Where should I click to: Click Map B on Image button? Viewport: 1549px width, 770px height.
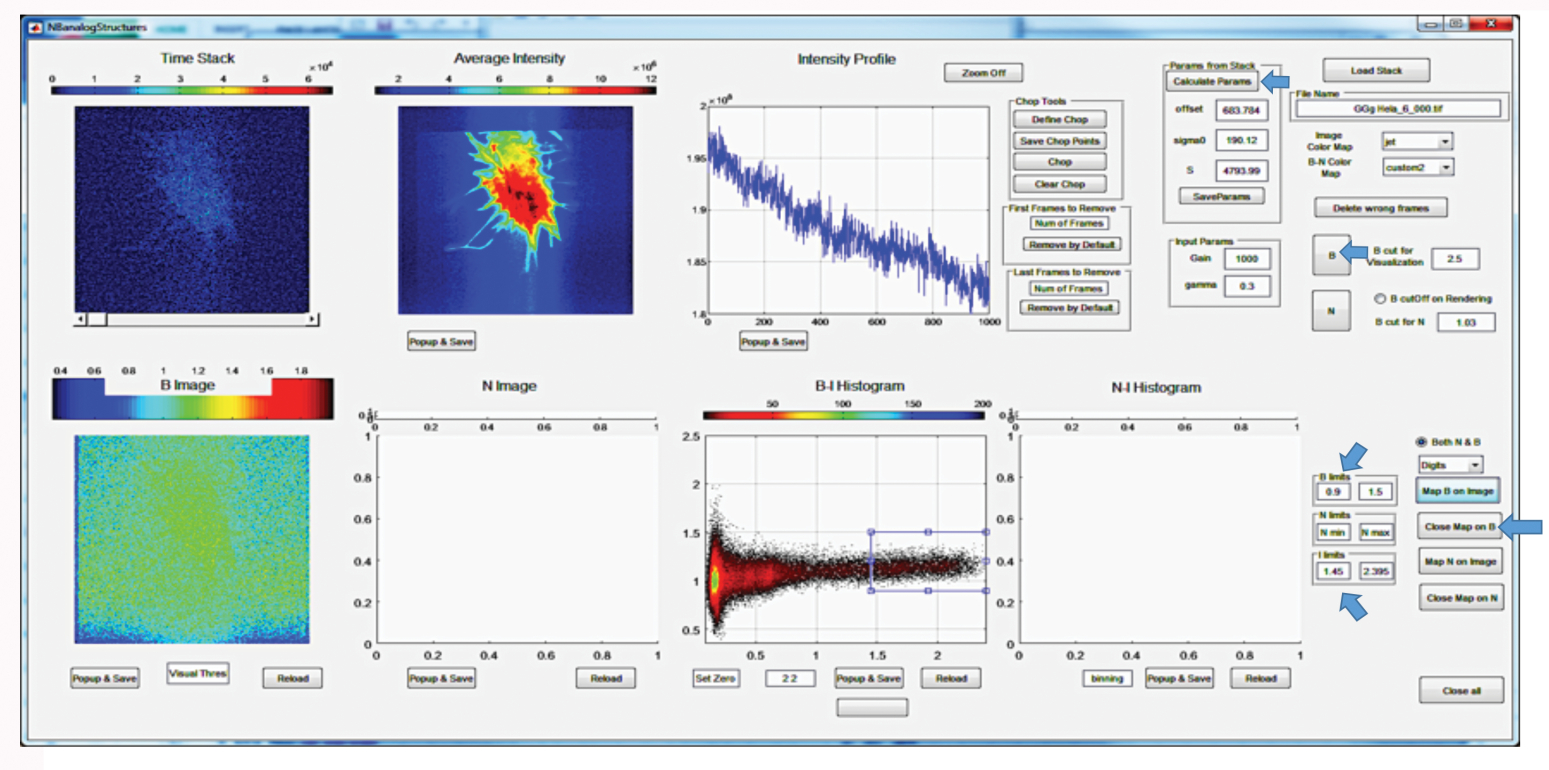[x=1460, y=490]
